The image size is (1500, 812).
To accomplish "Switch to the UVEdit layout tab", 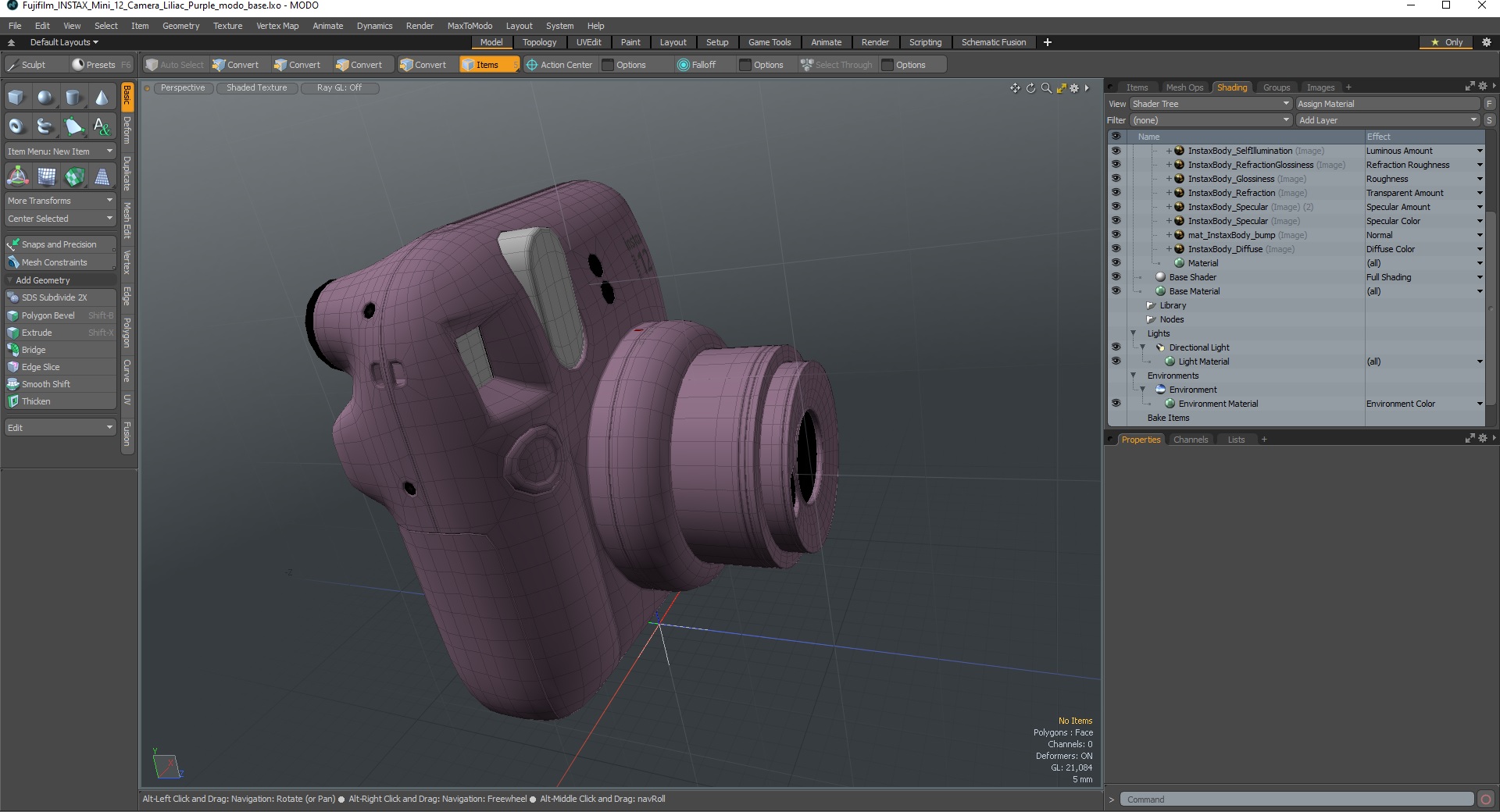I will (x=588, y=42).
